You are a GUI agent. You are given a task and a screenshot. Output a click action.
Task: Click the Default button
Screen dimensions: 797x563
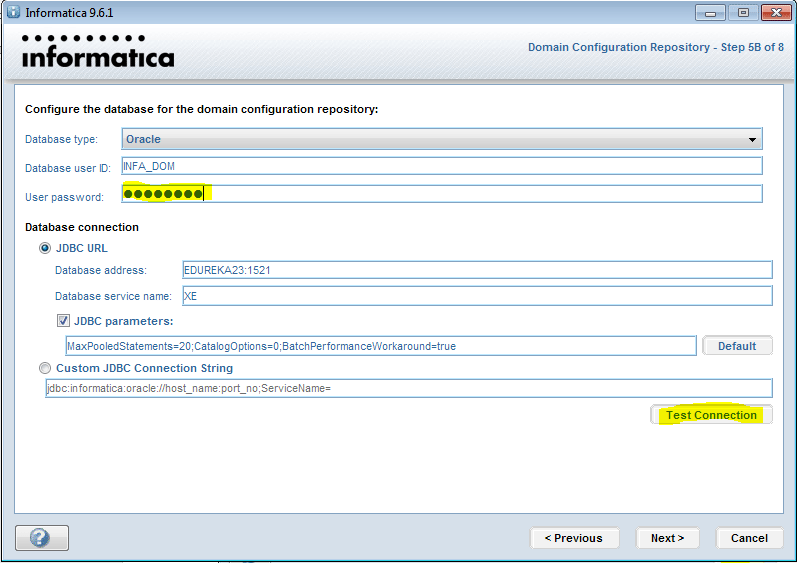tap(737, 346)
